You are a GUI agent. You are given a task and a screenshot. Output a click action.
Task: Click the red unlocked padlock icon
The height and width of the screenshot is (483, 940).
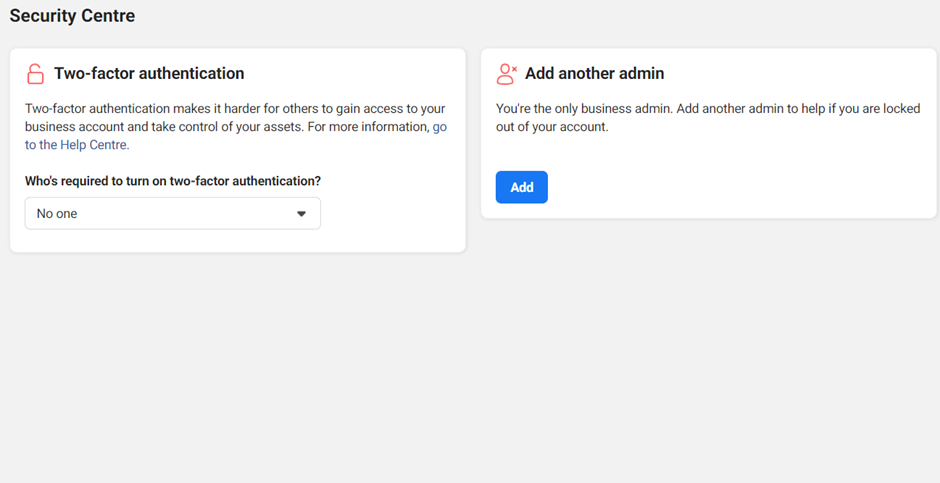(x=35, y=74)
